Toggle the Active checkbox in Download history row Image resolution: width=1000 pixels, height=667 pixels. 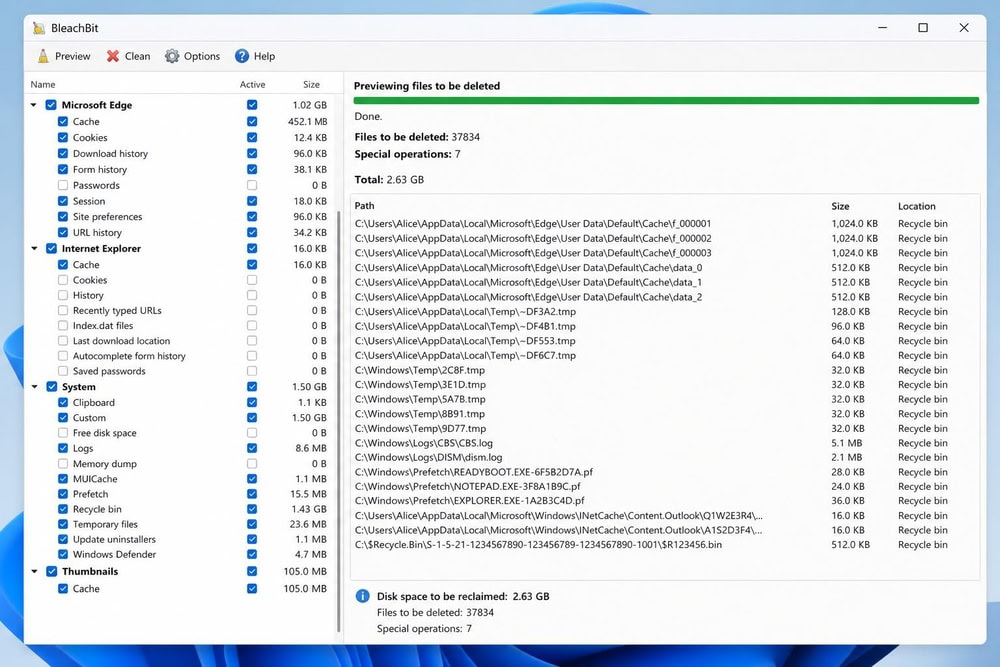[x=252, y=154]
